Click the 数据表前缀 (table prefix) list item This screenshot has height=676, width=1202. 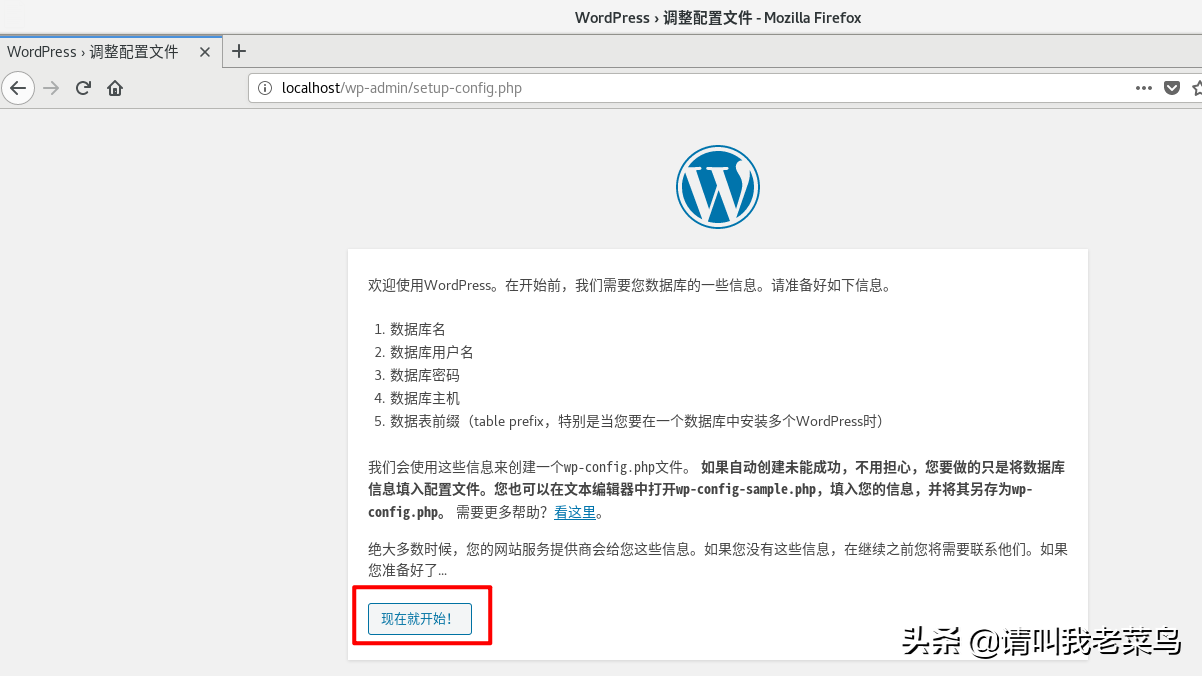click(x=637, y=421)
